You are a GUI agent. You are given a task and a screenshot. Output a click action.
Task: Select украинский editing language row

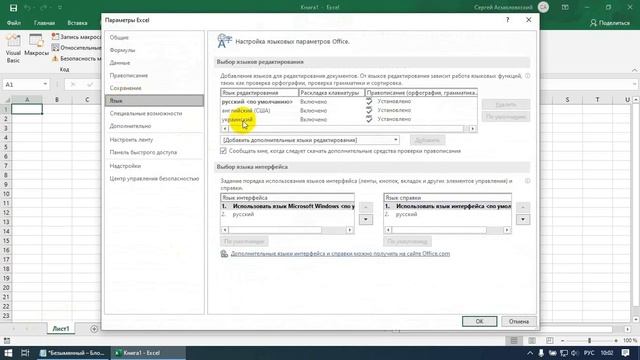point(349,119)
